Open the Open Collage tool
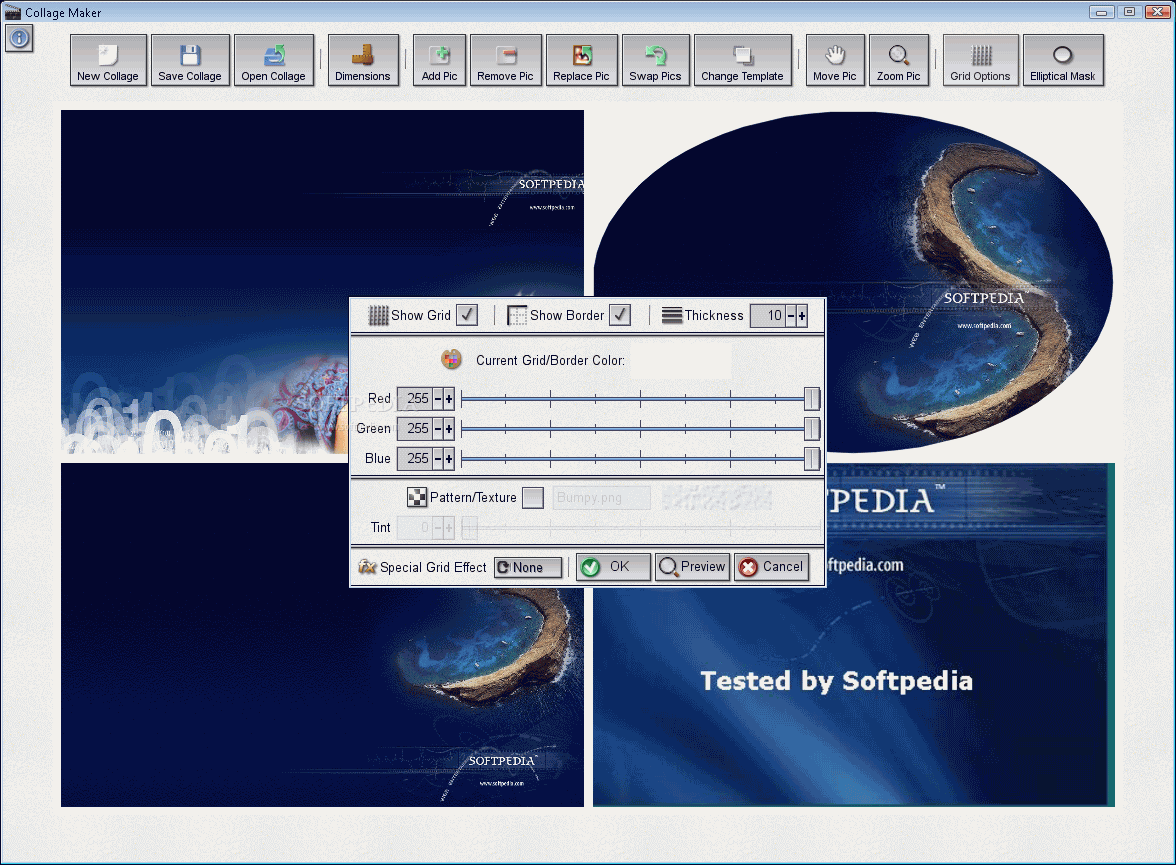1176x865 pixels. (x=273, y=61)
